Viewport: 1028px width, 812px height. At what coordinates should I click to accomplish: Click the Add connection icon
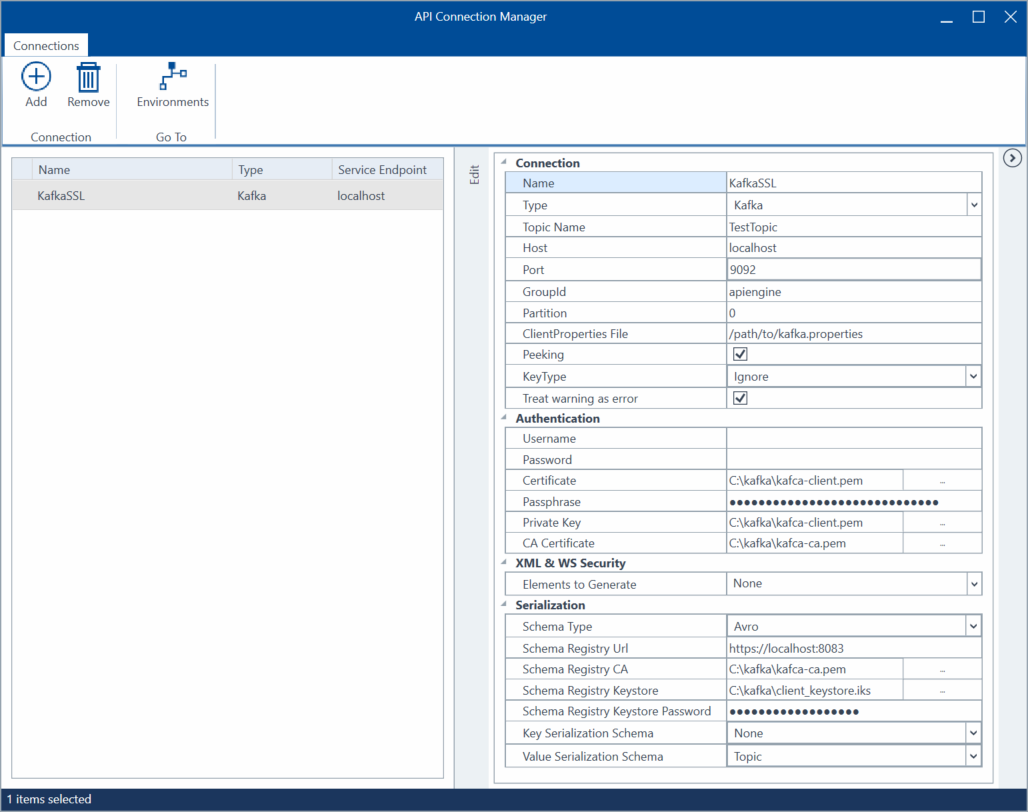36,78
